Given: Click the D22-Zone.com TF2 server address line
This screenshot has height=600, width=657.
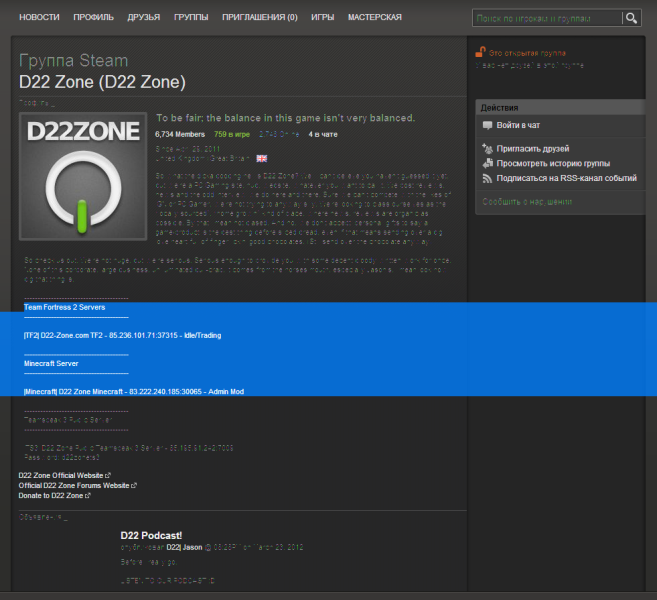Looking at the screenshot, I should (x=122, y=335).
